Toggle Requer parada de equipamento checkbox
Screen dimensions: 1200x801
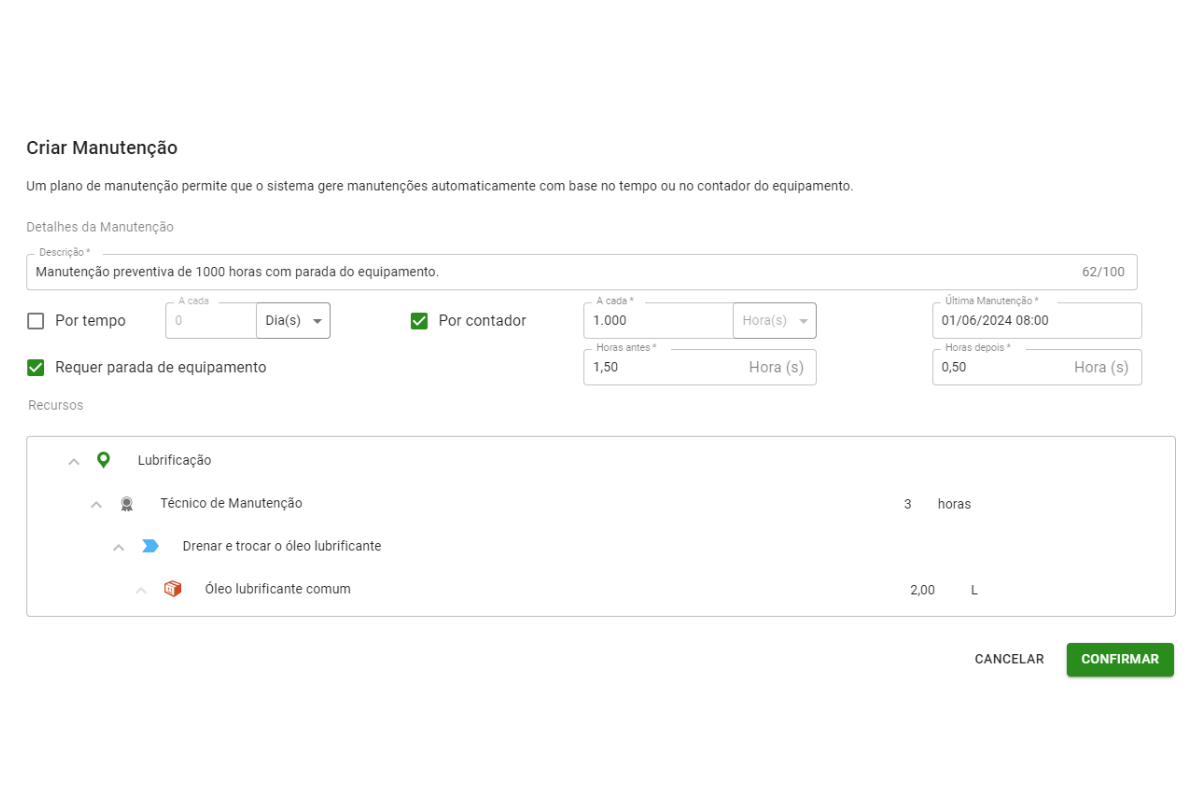pyautogui.click(x=36, y=367)
